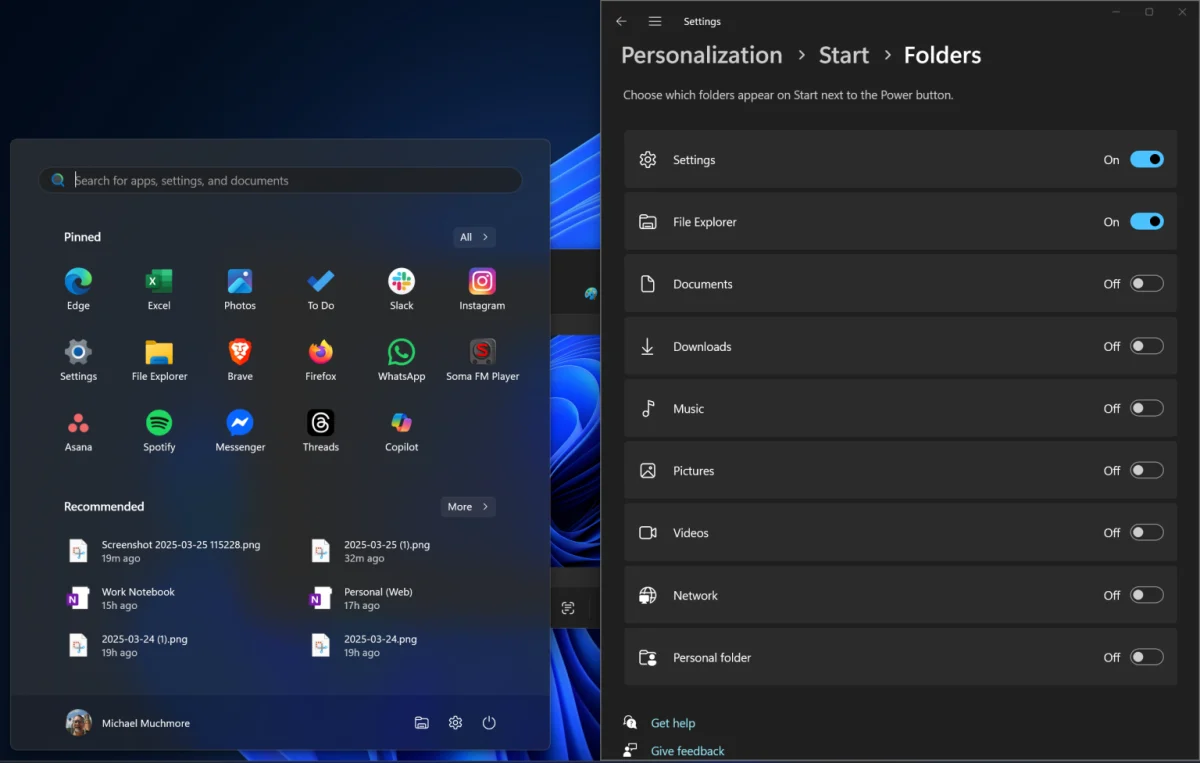Viewport: 1200px width, 763px height.
Task: Open the Settings navigation hamburger menu
Action: pyautogui.click(x=655, y=21)
